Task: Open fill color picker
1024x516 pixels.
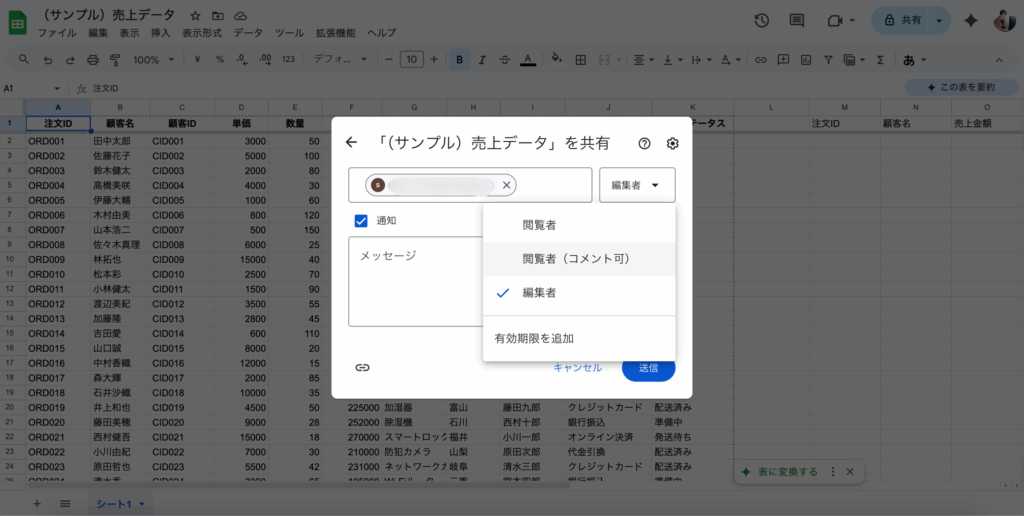Action: pyautogui.click(x=556, y=59)
